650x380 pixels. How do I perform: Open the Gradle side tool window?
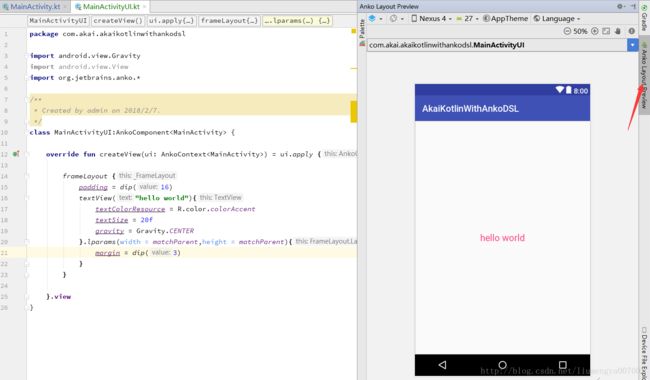[x=644, y=19]
